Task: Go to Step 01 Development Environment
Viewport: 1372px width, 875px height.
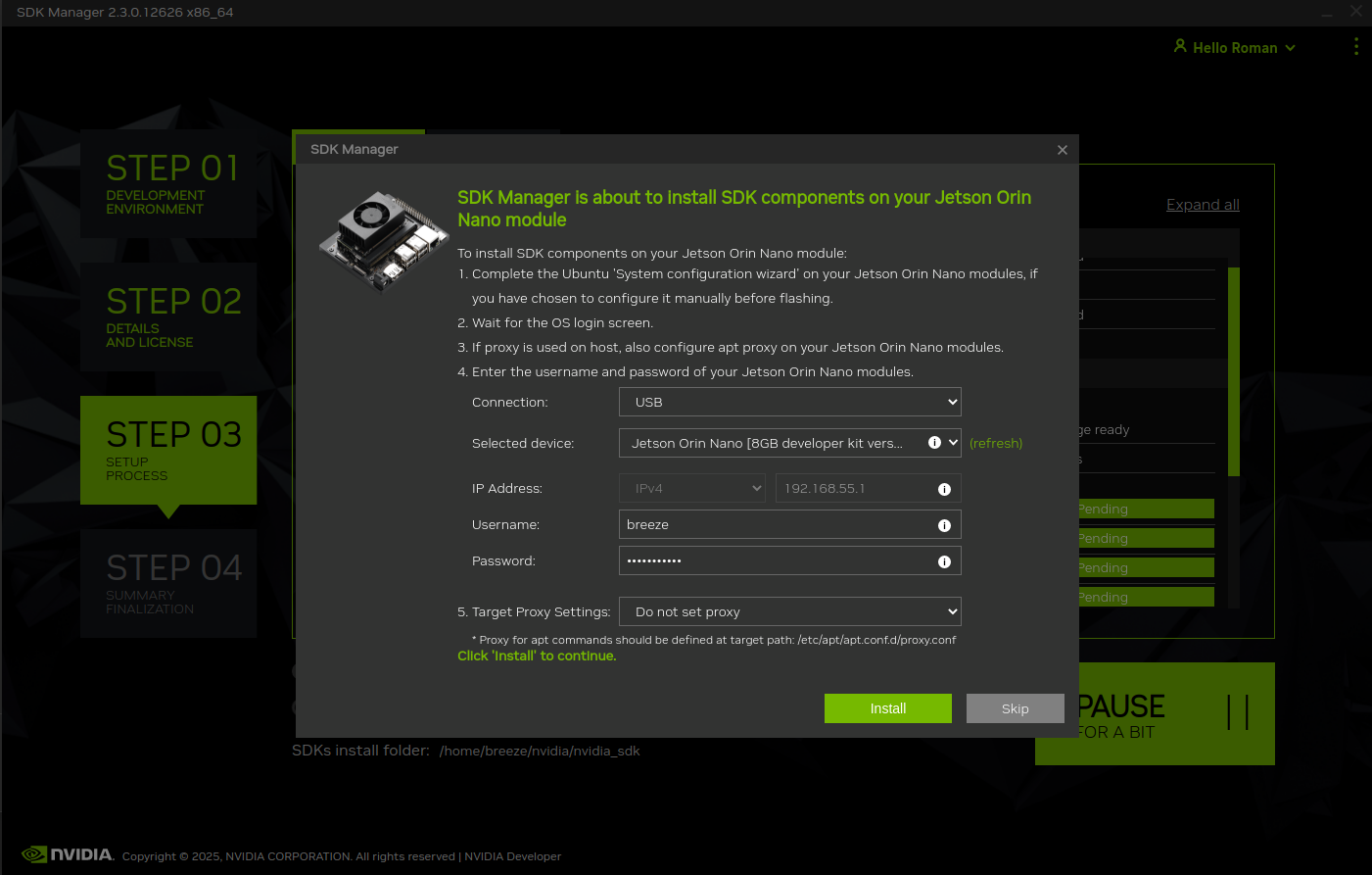Action: tap(168, 183)
